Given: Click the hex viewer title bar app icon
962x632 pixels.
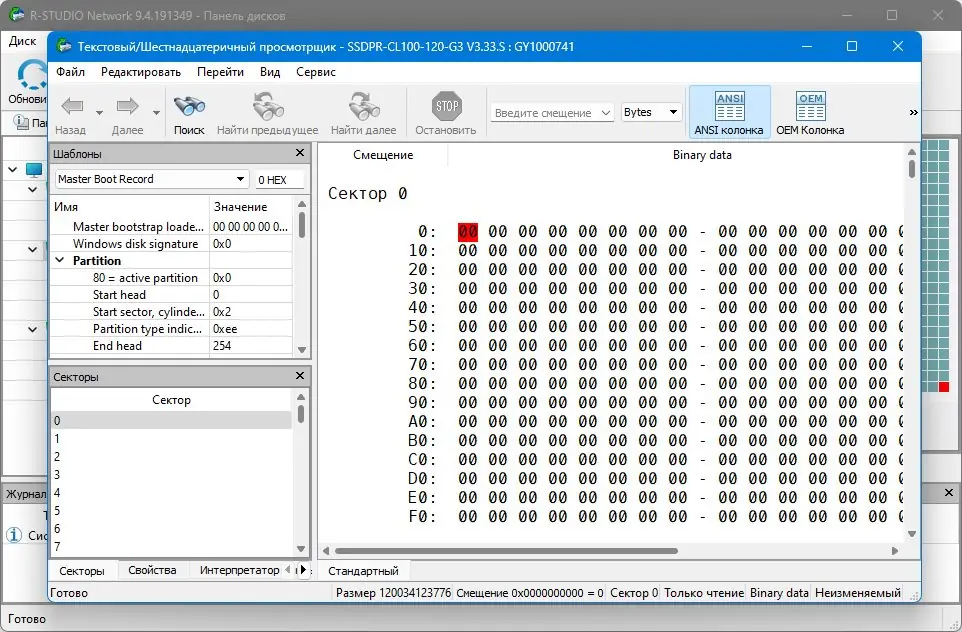Looking at the screenshot, I should 63,45.
